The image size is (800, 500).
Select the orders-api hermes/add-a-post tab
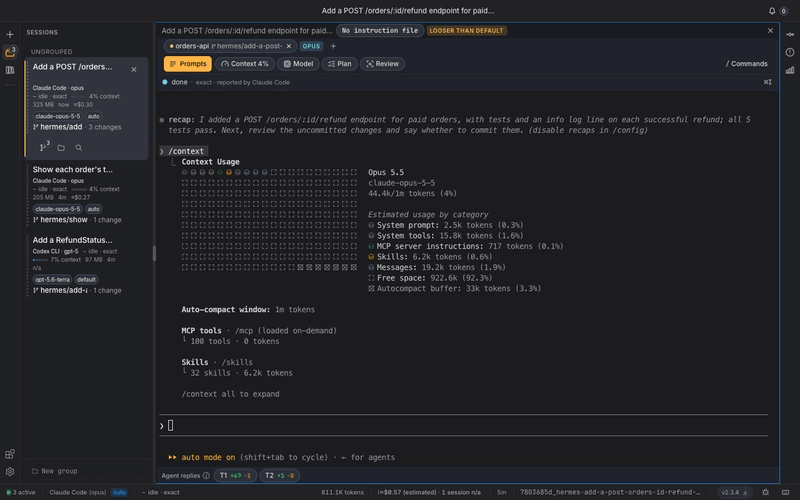(x=228, y=46)
